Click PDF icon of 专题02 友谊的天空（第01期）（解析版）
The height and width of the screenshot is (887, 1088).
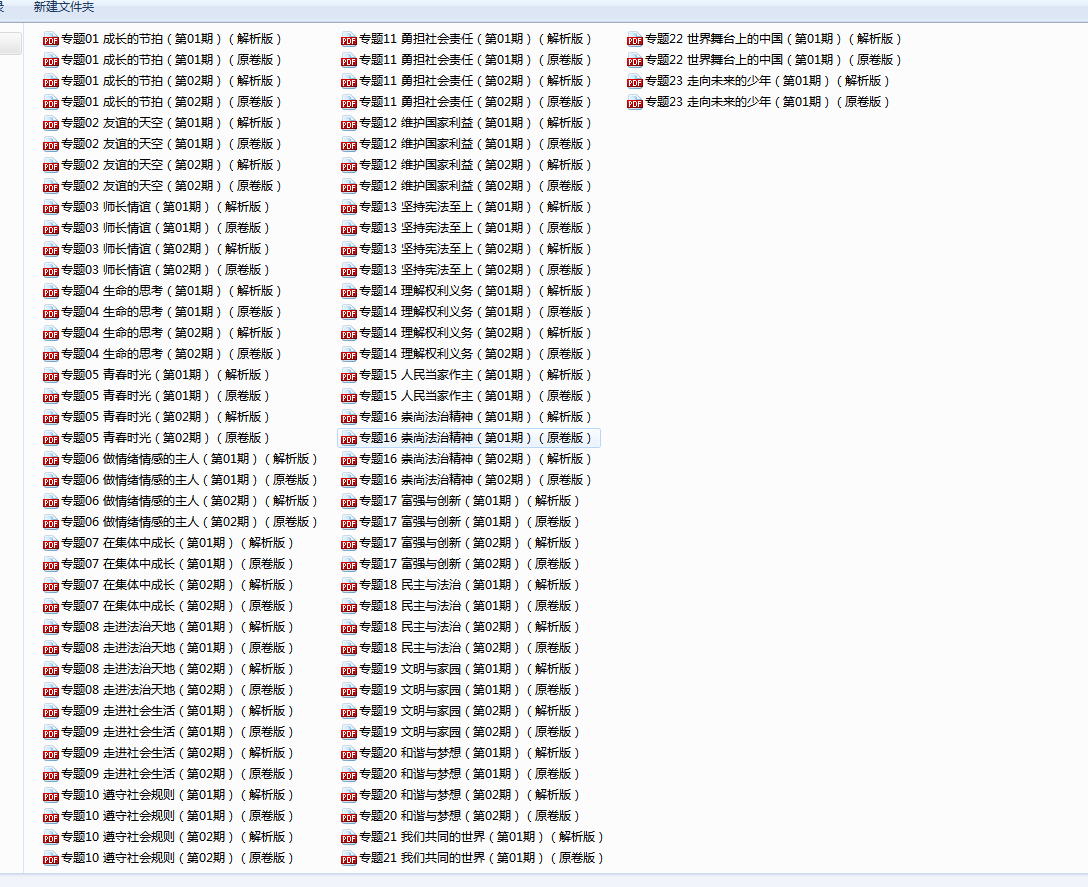pos(51,124)
